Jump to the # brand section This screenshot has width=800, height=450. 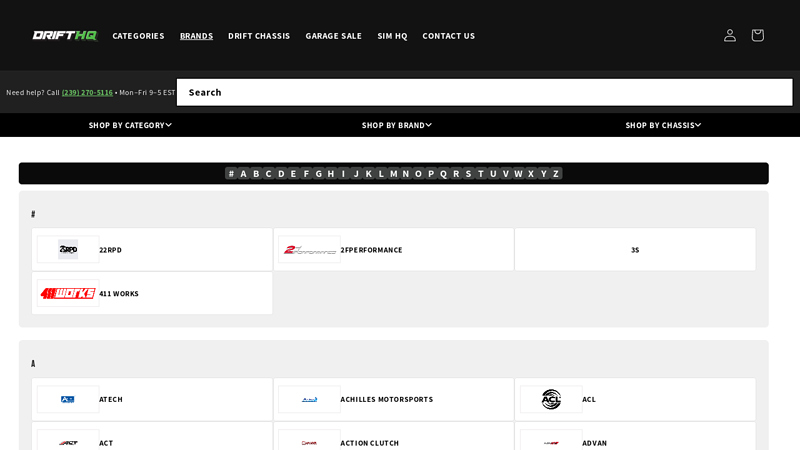pyautogui.click(x=231, y=173)
